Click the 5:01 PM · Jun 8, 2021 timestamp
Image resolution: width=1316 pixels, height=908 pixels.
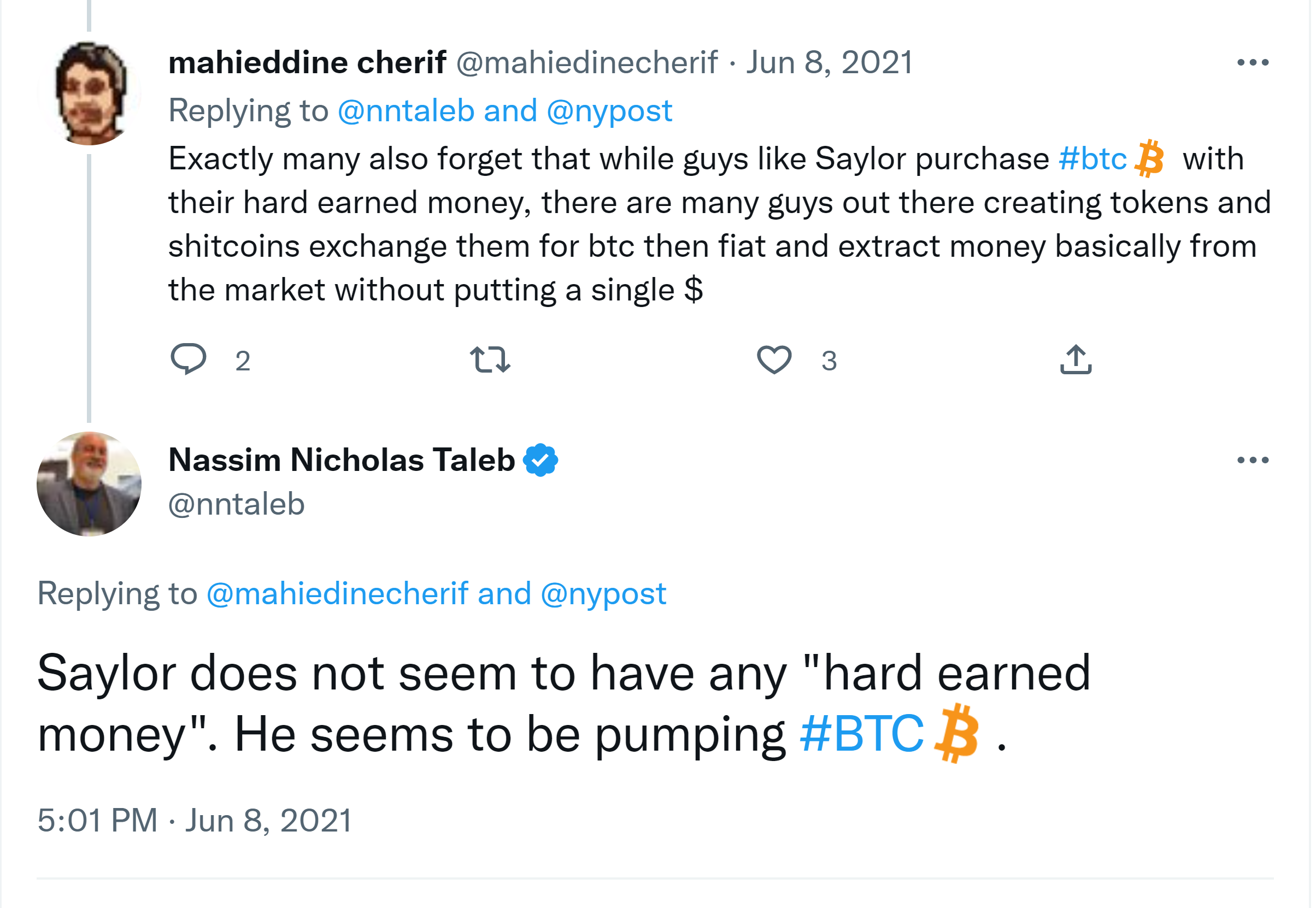(x=195, y=821)
